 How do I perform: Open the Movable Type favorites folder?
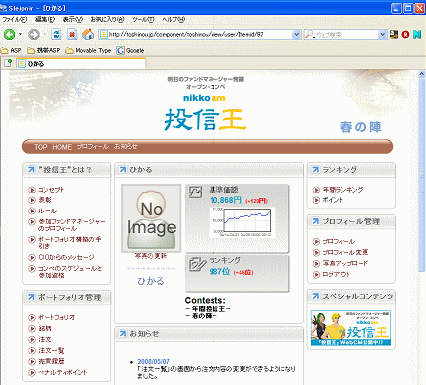pyautogui.click(x=88, y=50)
